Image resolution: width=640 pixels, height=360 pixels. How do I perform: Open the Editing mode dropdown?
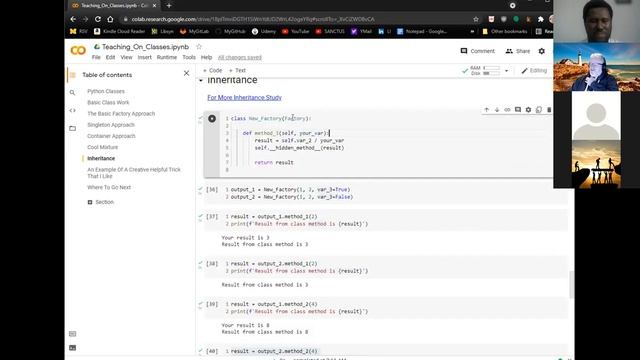534,71
